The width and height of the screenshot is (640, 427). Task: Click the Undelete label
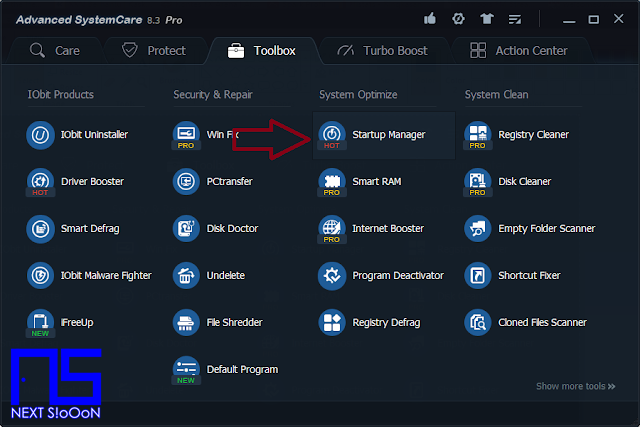225,276
